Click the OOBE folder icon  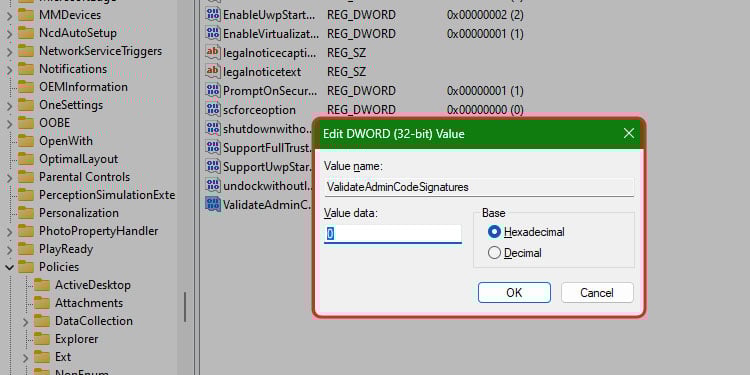coord(26,123)
